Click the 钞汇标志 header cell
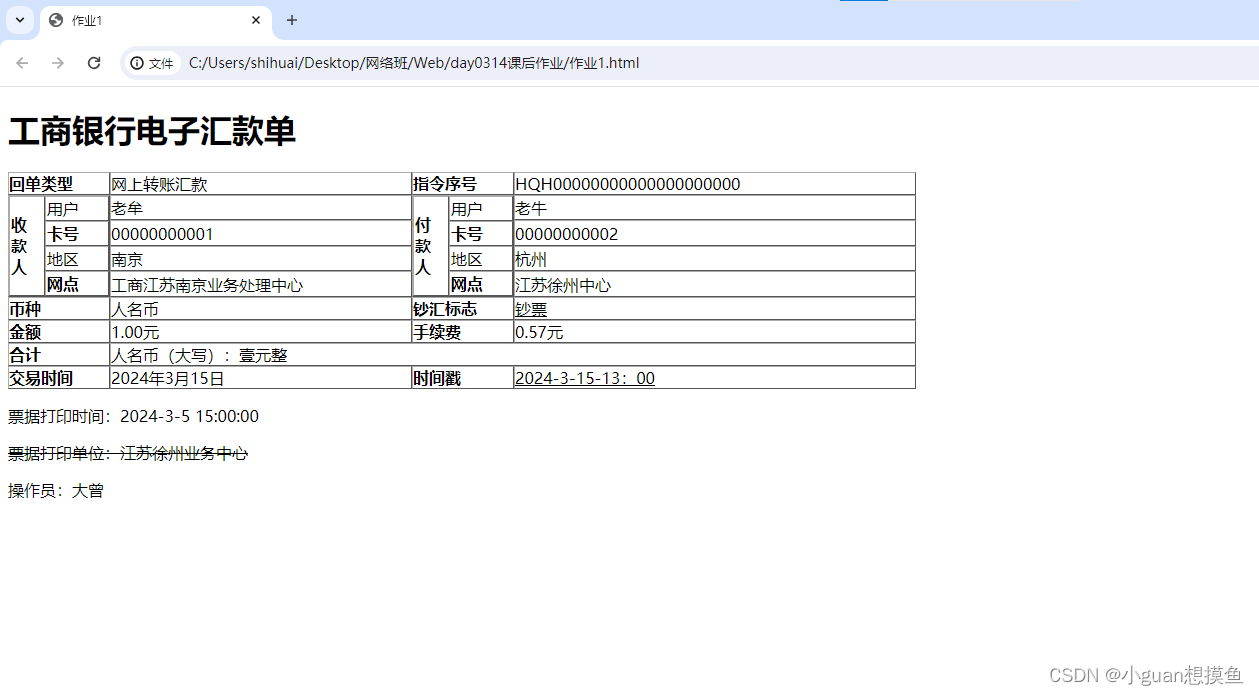This screenshot has height=695, width=1259. (x=463, y=309)
